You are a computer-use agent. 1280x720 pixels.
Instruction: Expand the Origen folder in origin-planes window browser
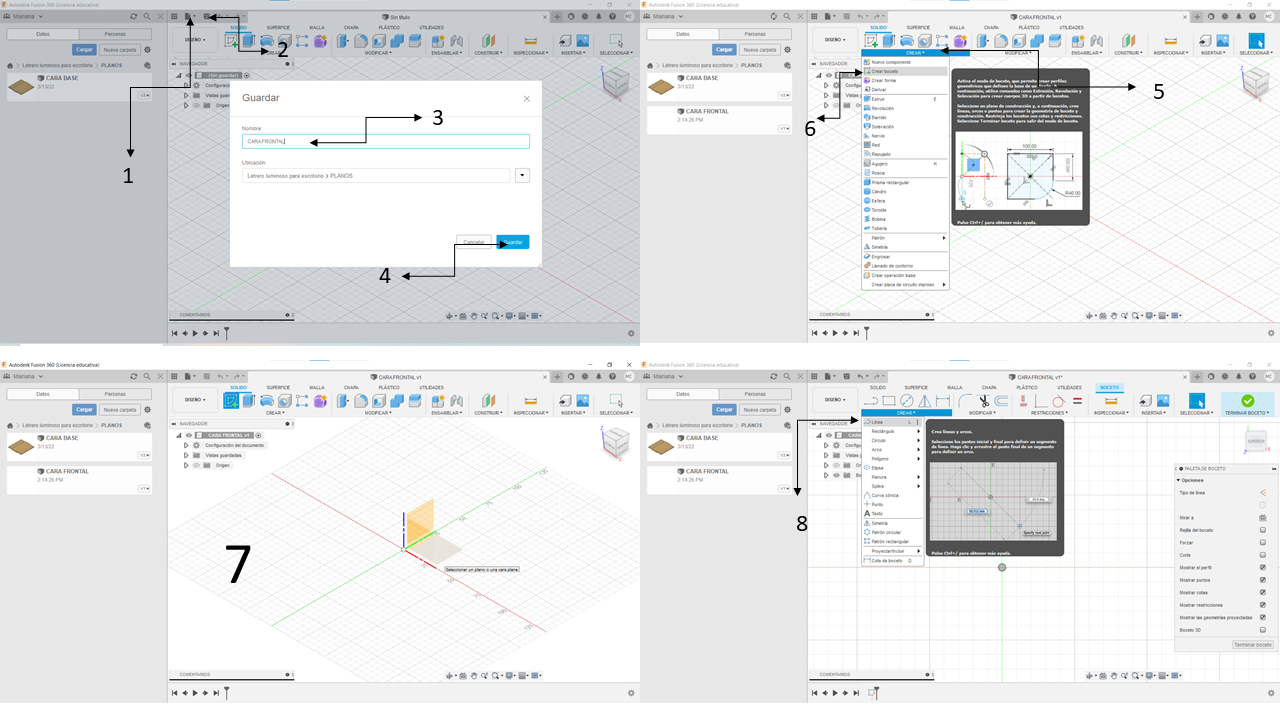pos(186,465)
